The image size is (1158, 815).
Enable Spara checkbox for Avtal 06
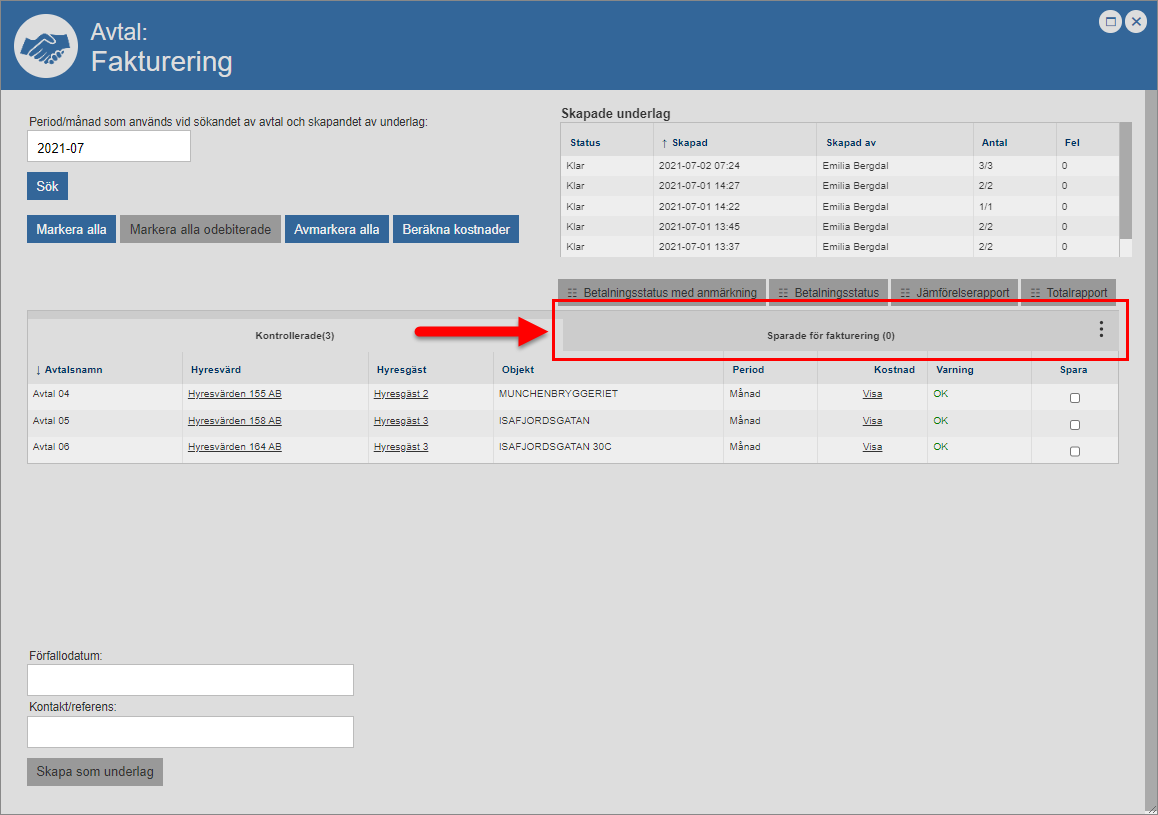tap(1075, 451)
